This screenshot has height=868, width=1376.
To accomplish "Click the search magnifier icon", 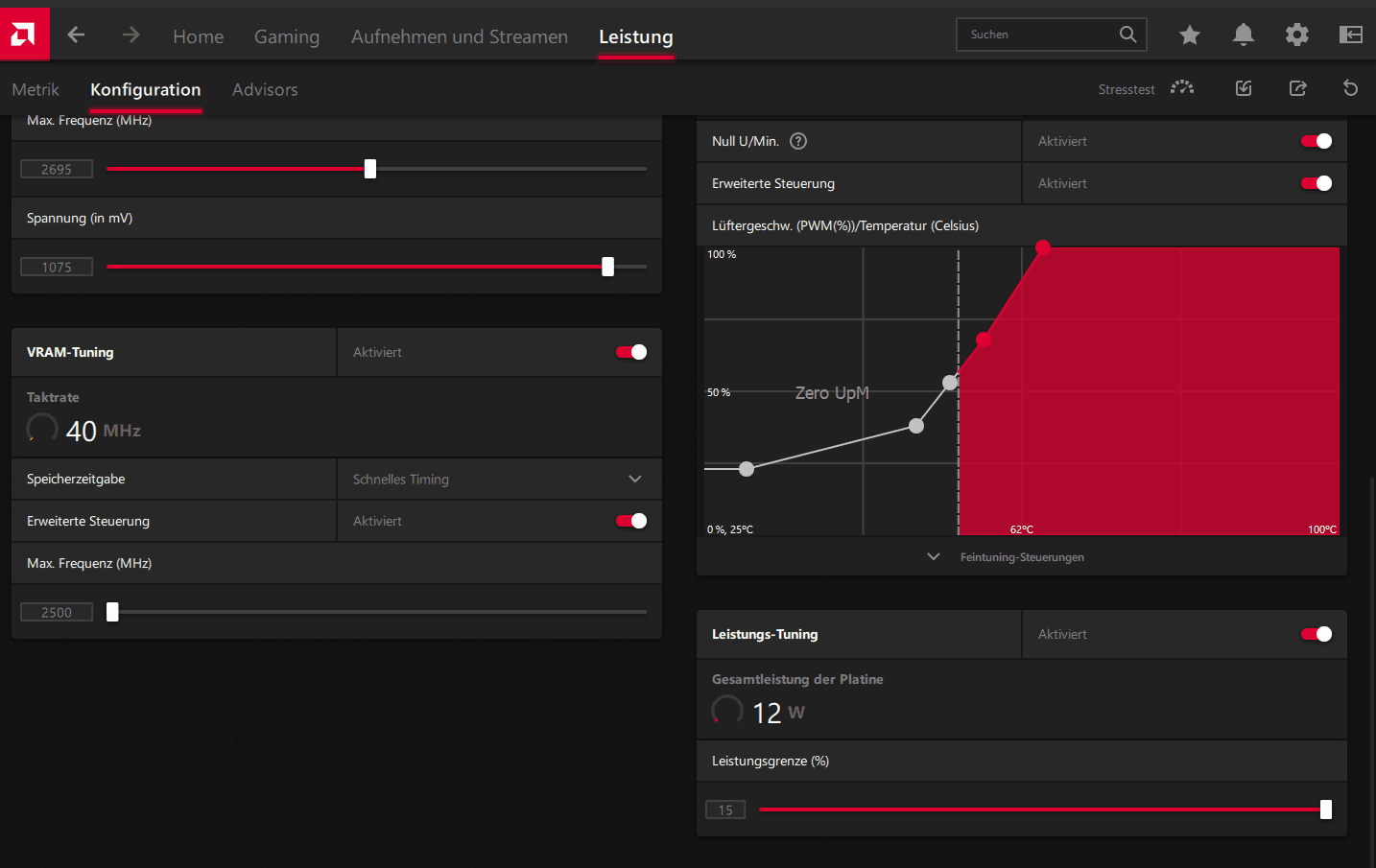I will [x=1127, y=35].
